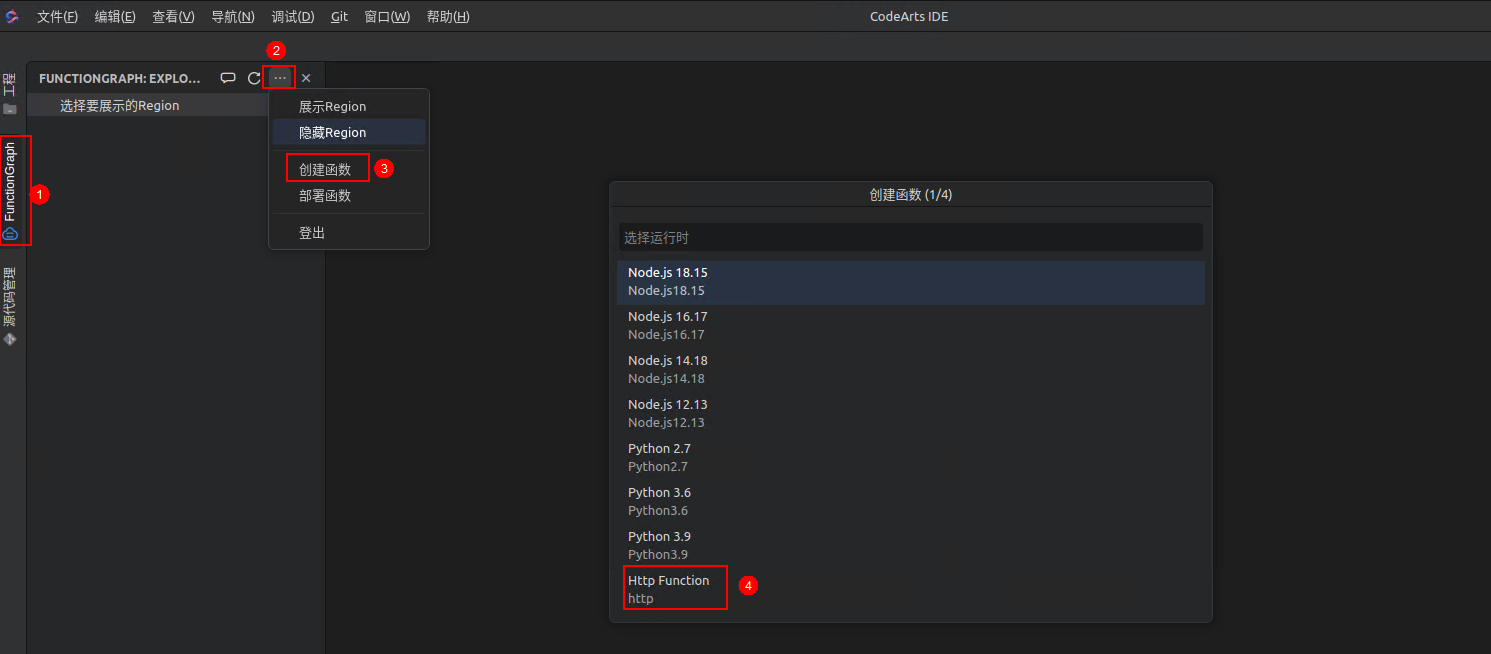Viewport: 1491px width, 654px height.
Task: Pick the Python 3.9 runtime
Action: 910,546
